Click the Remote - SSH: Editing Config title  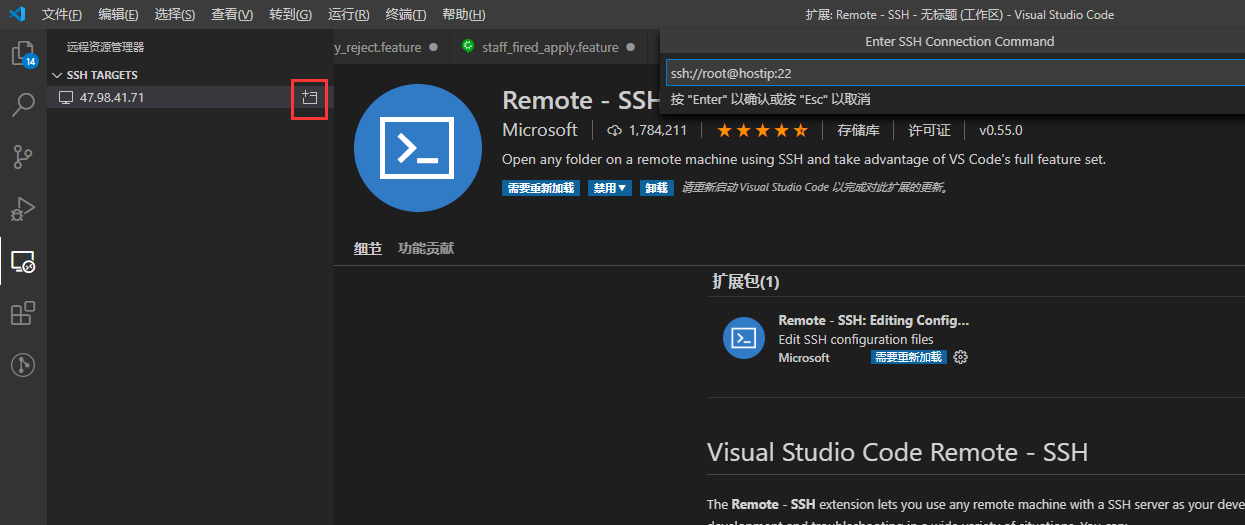pyautogui.click(x=874, y=321)
